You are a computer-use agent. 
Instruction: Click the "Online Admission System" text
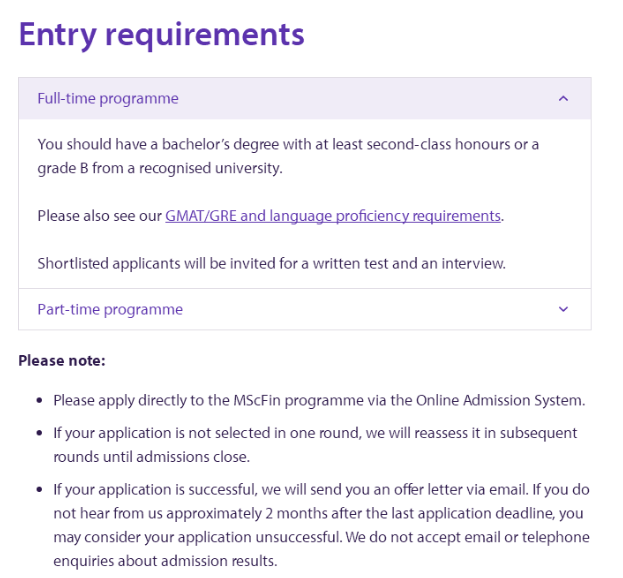tap(498, 400)
